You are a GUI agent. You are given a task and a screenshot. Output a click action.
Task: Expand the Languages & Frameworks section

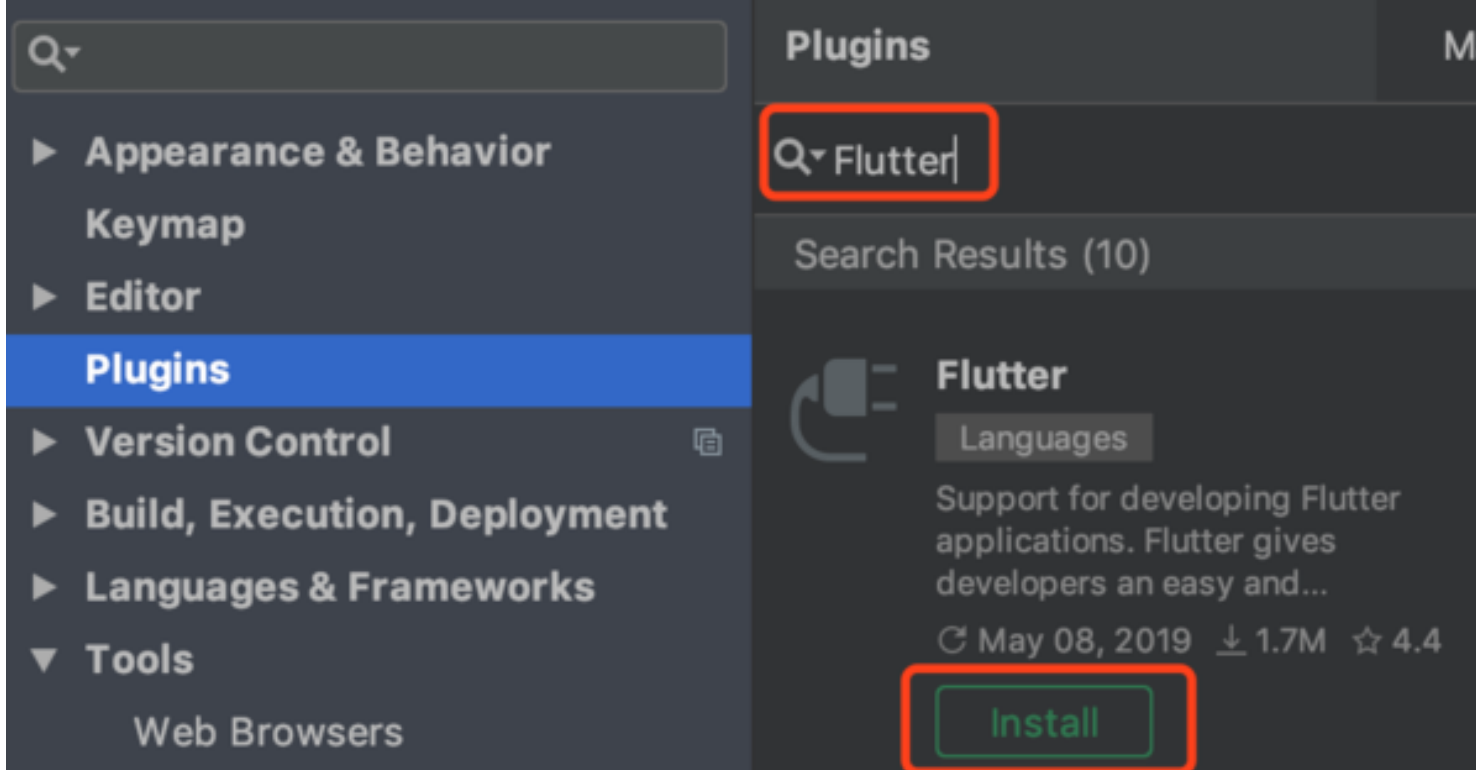pos(44,587)
